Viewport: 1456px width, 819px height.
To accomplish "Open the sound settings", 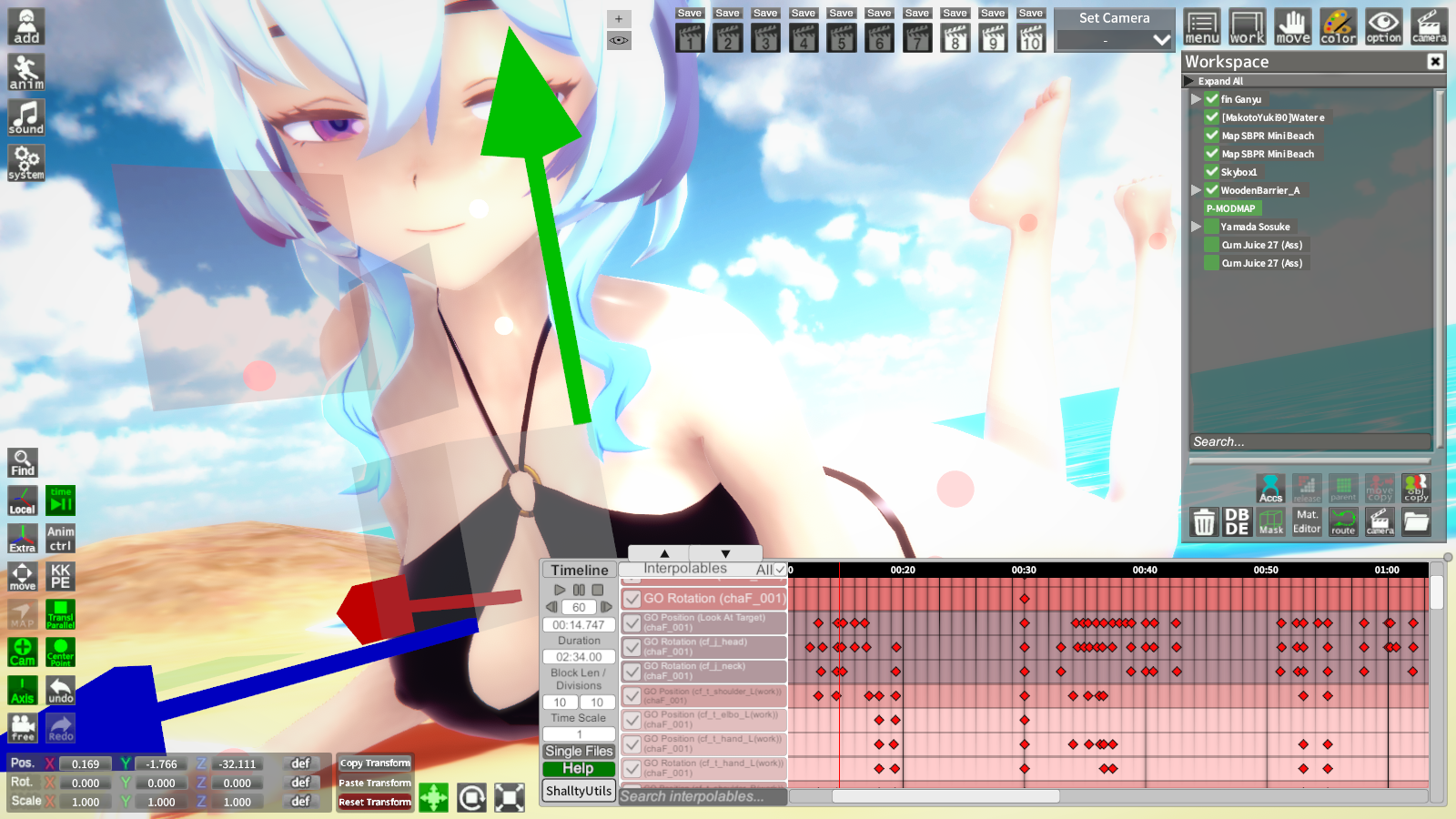I will (x=26, y=117).
